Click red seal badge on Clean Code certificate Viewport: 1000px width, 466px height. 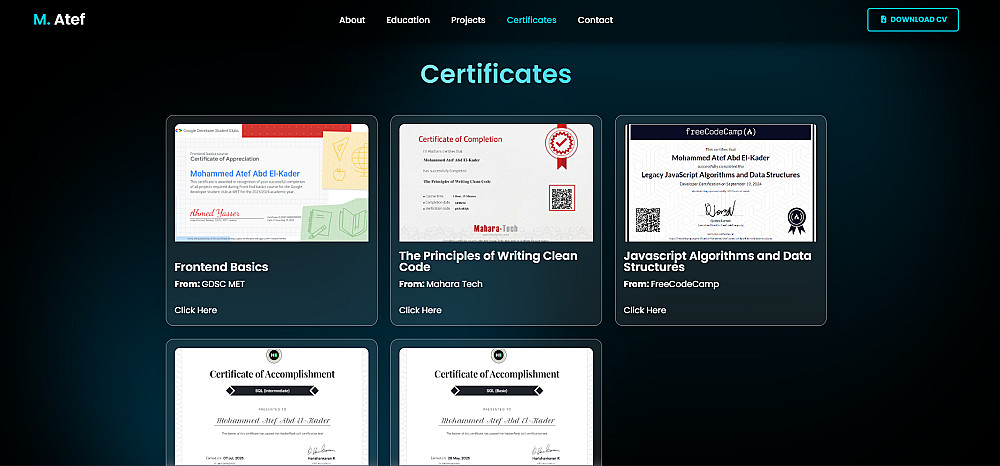pyautogui.click(x=561, y=147)
